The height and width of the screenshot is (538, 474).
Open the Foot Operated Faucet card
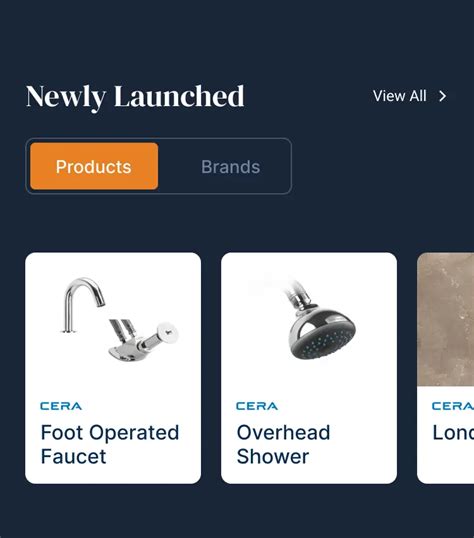[x=113, y=368]
